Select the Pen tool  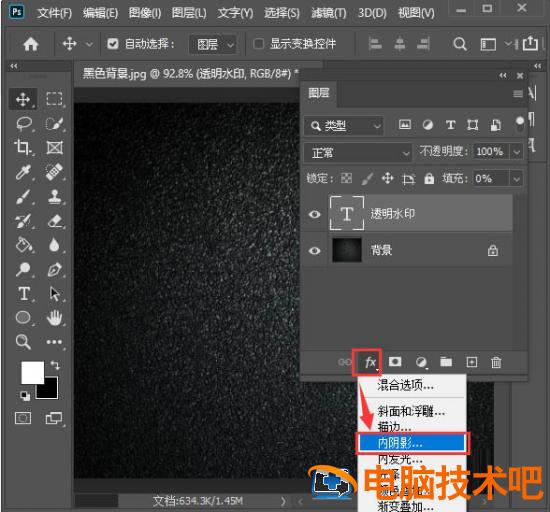54,269
